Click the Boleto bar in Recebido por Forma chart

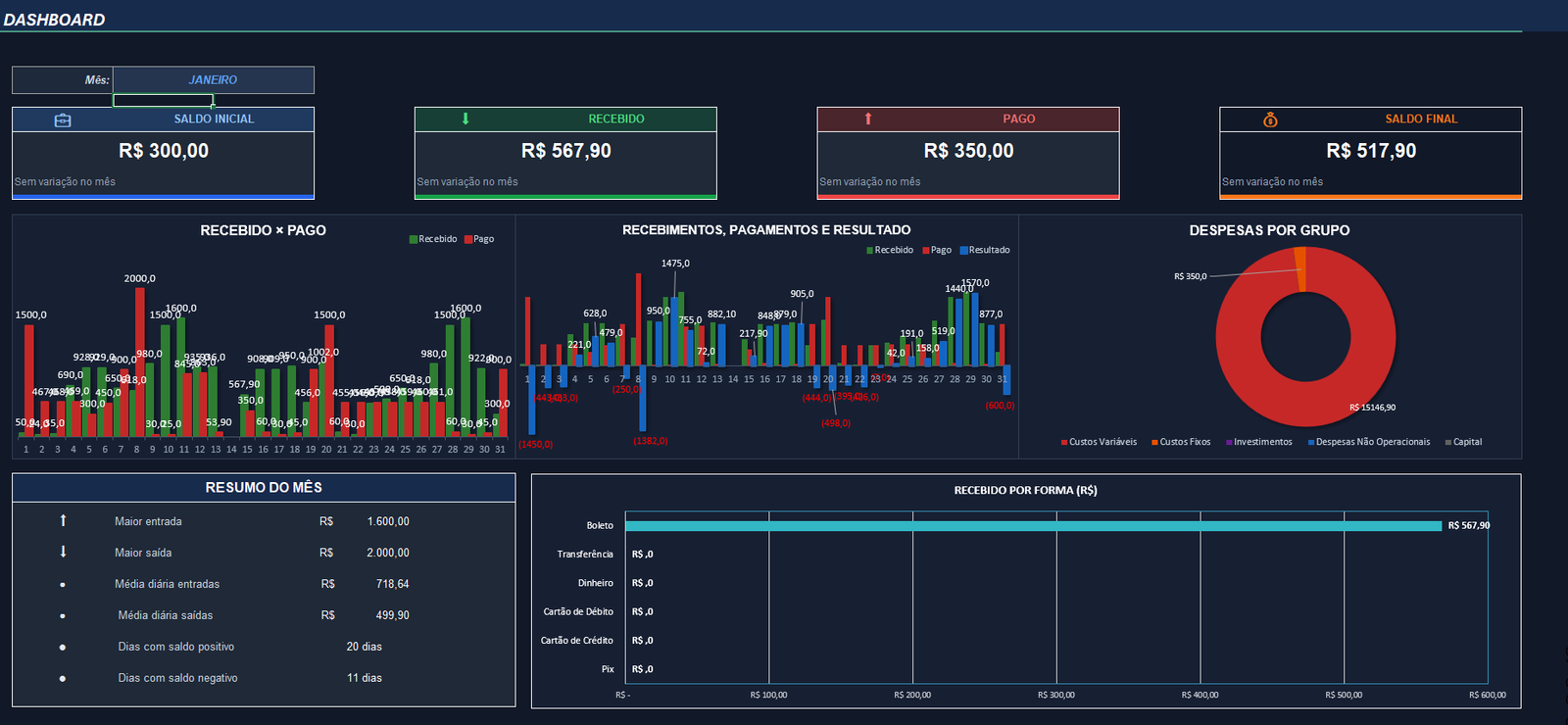pos(1033,526)
